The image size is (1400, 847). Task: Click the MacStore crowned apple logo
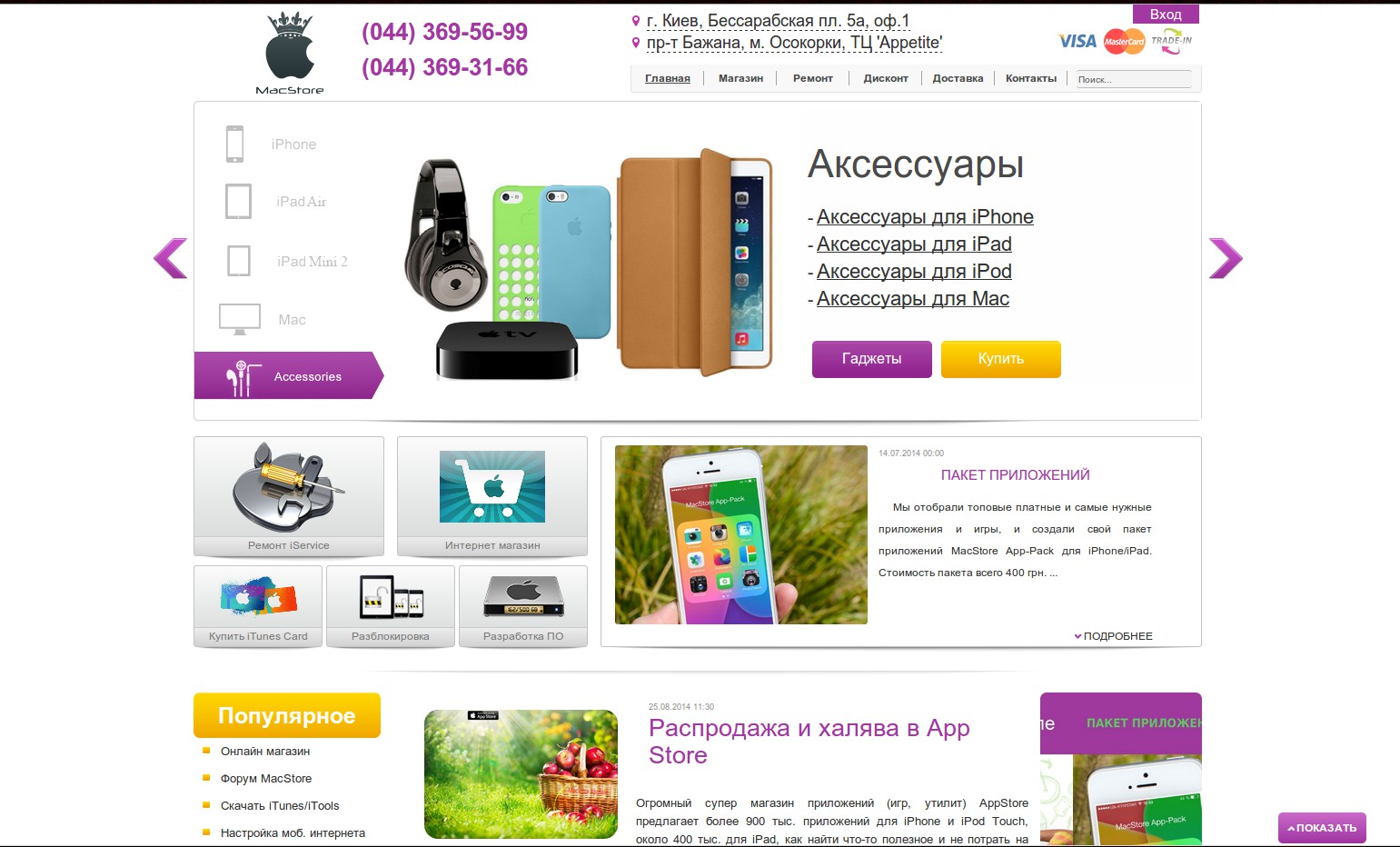pos(290,53)
